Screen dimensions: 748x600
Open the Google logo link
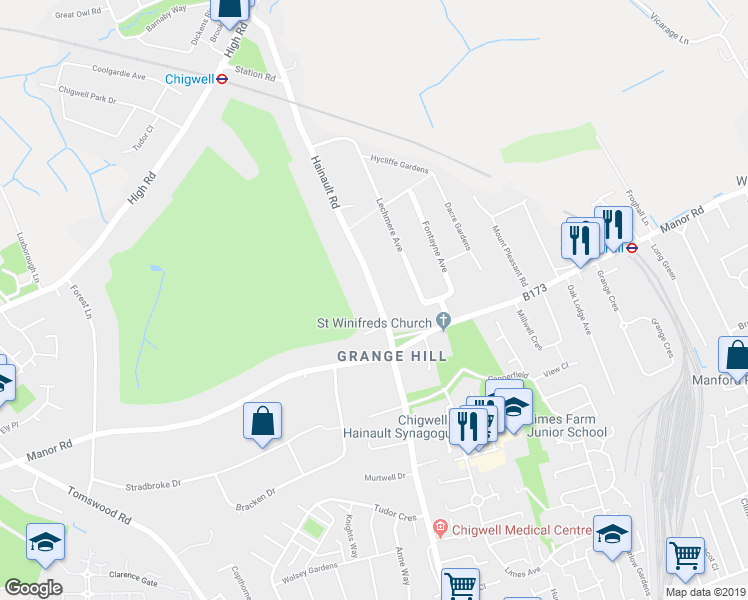(33, 588)
